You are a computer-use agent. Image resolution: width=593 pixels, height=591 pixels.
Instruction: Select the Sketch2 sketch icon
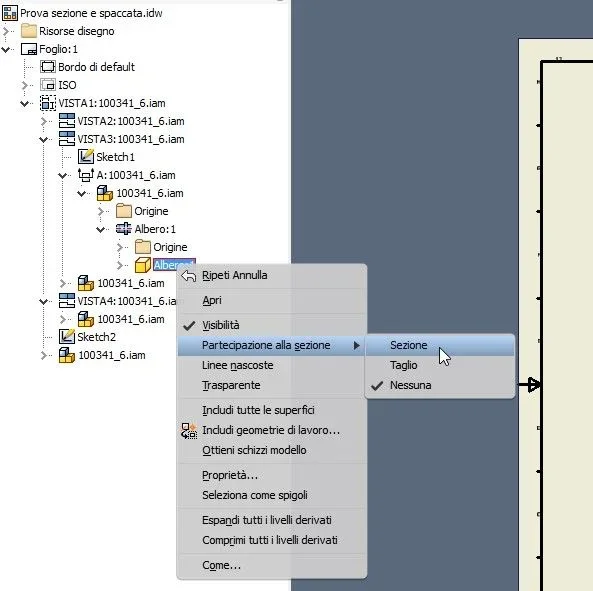67,337
